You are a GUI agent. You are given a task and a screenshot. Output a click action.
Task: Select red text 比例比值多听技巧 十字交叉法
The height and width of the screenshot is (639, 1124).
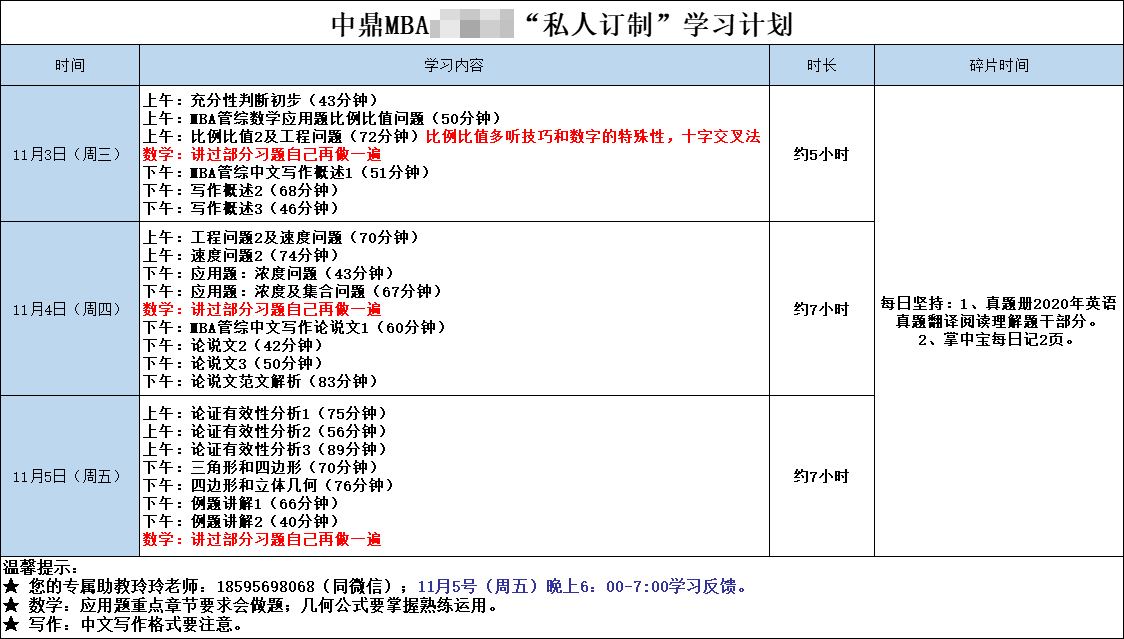[593, 136]
